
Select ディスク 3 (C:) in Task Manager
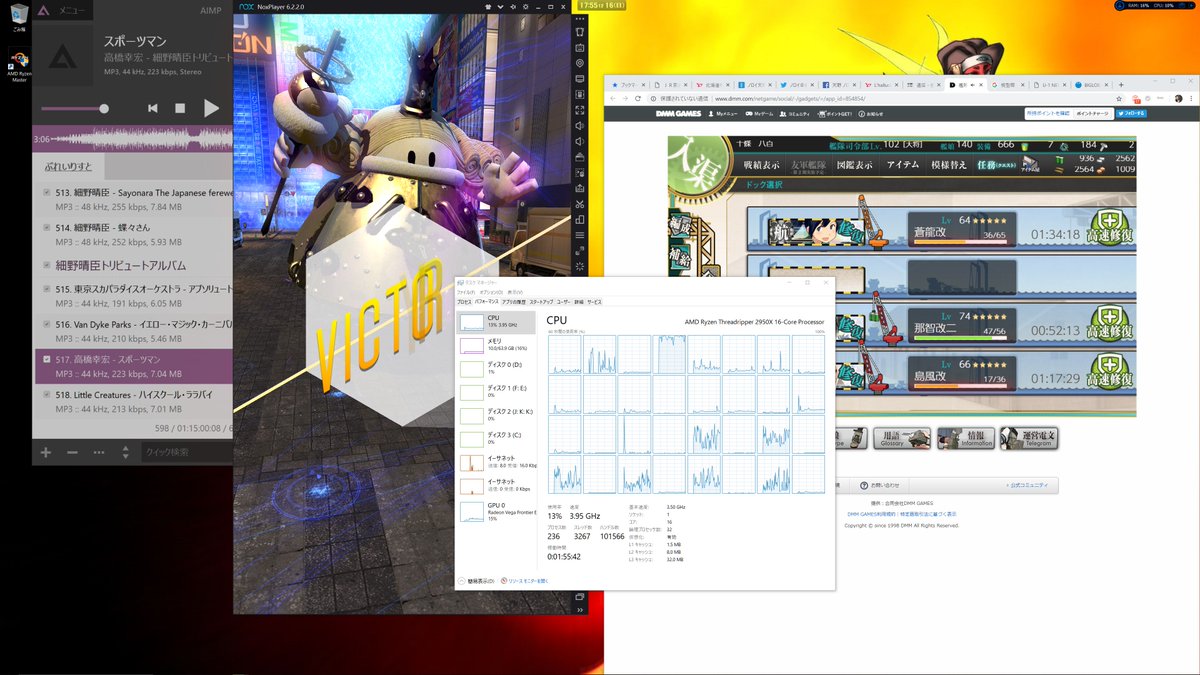pyautogui.click(x=497, y=438)
